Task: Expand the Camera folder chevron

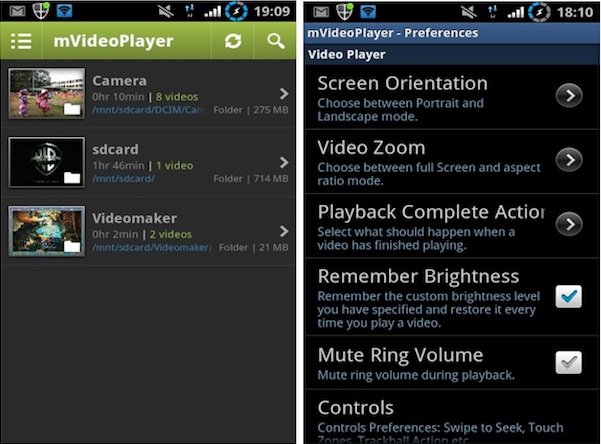Action: pos(284,94)
